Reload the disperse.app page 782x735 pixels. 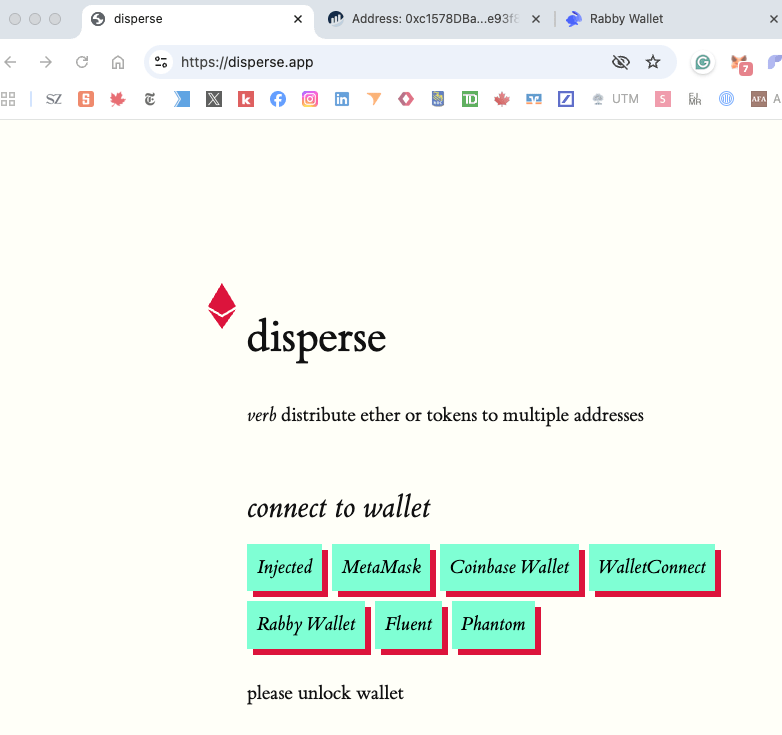[x=82, y=62]
